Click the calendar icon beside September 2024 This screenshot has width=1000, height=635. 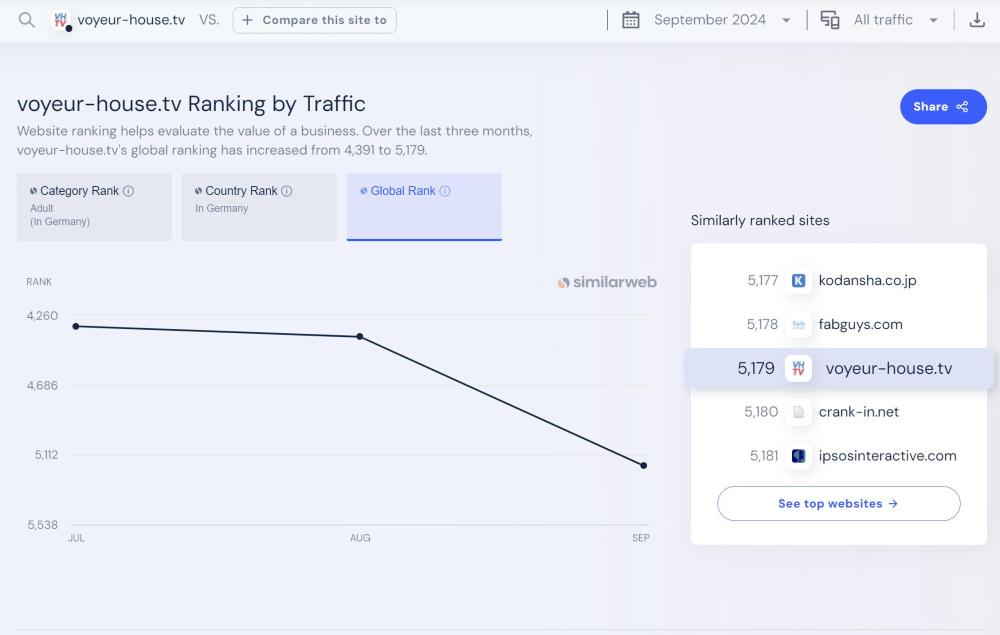click(631, 20)
